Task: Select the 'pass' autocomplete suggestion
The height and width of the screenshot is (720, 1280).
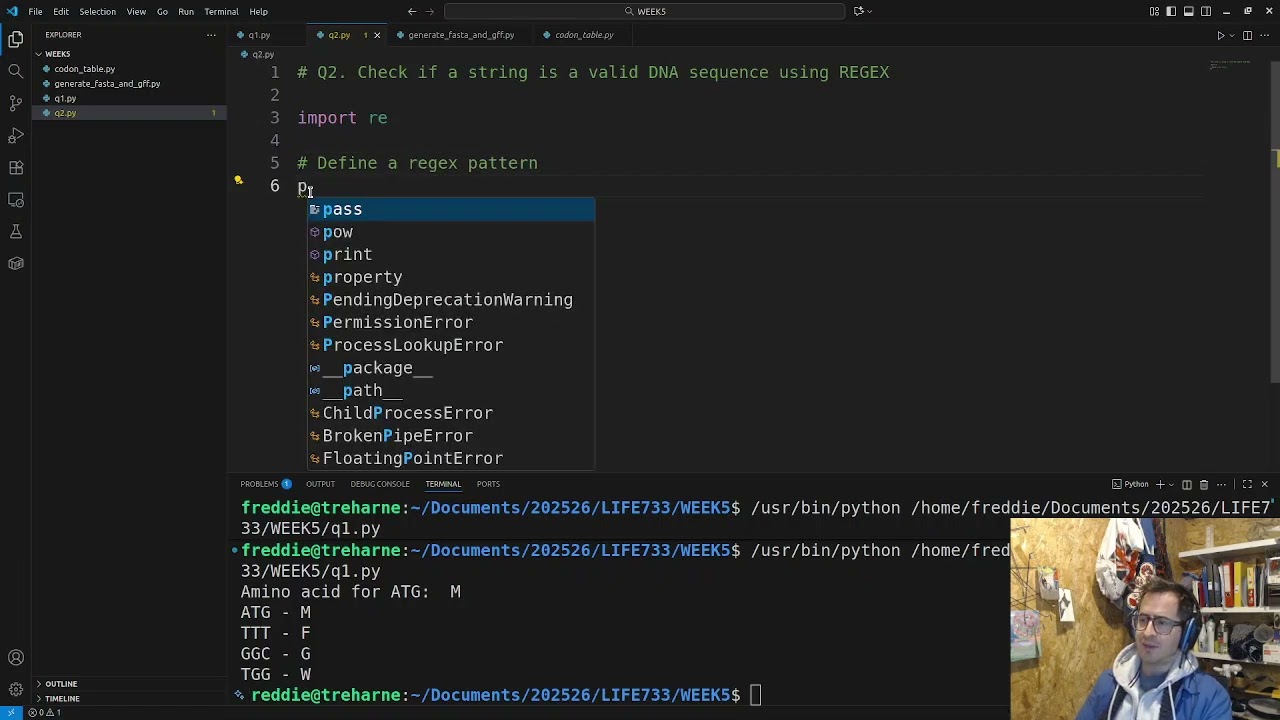Action: point(451,209)
